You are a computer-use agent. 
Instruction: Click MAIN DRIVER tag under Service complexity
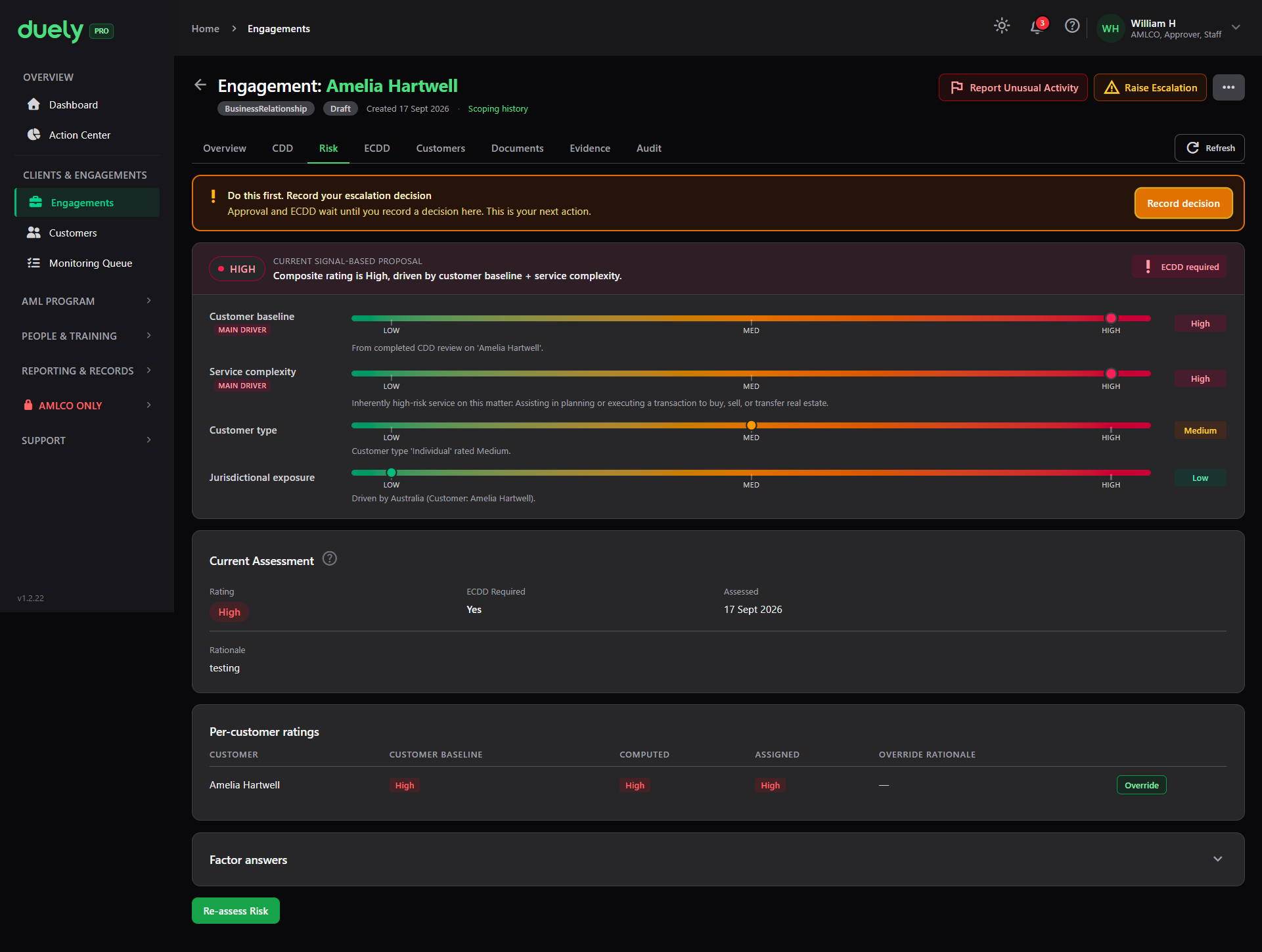(242, 386)
